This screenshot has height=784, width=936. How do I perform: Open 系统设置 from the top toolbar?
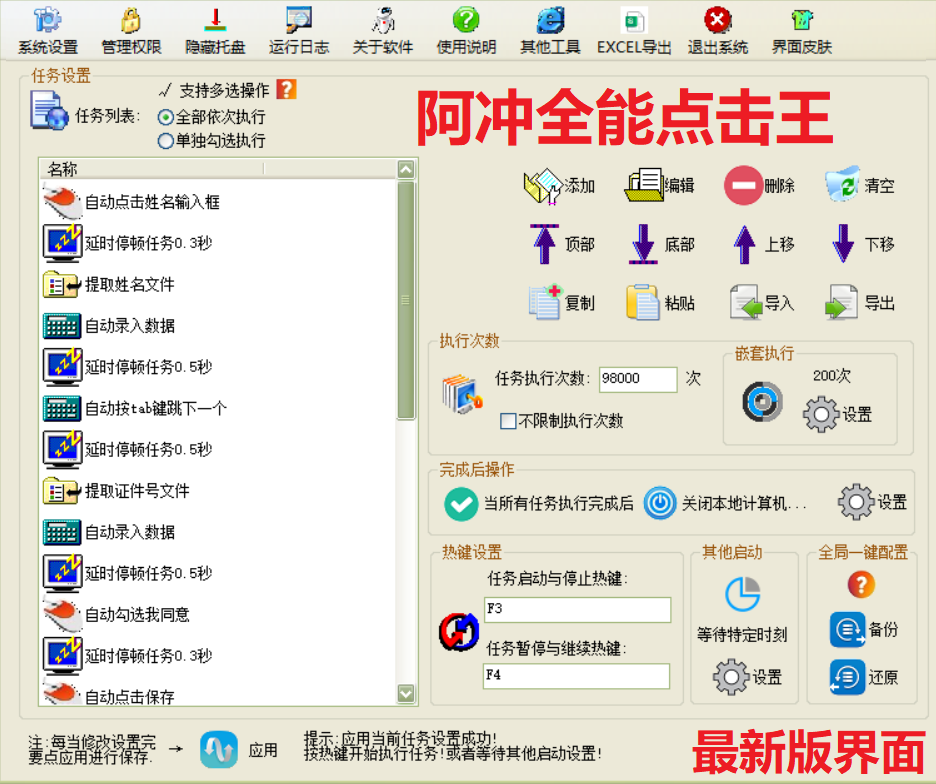click(46, 30)
